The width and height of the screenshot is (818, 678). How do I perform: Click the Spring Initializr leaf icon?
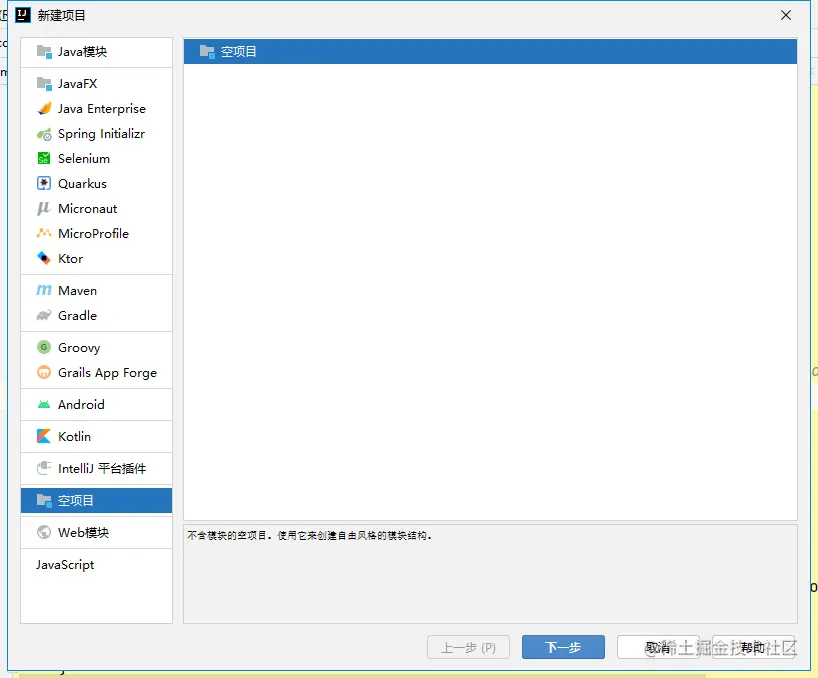point(44,134)
